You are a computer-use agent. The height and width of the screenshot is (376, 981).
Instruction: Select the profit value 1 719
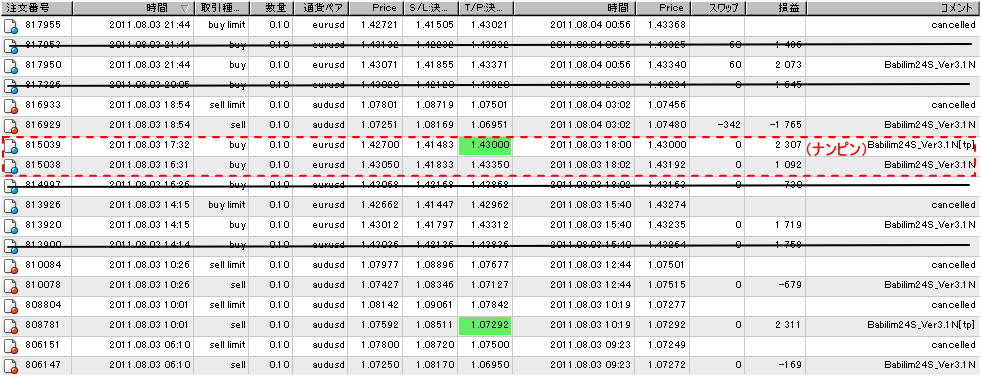(787, 225)
